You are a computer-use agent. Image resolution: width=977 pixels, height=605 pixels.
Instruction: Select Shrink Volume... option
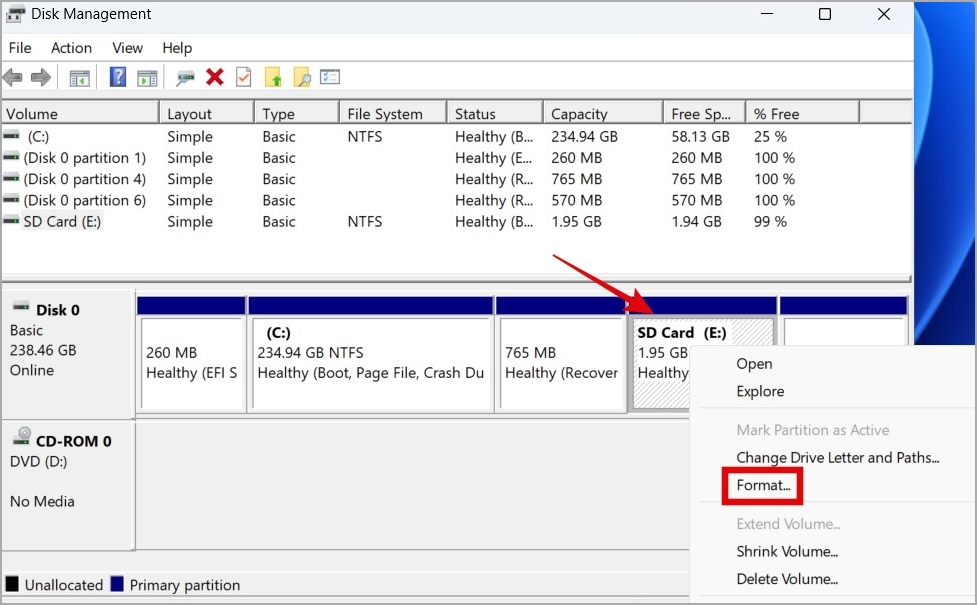(787, 551)
